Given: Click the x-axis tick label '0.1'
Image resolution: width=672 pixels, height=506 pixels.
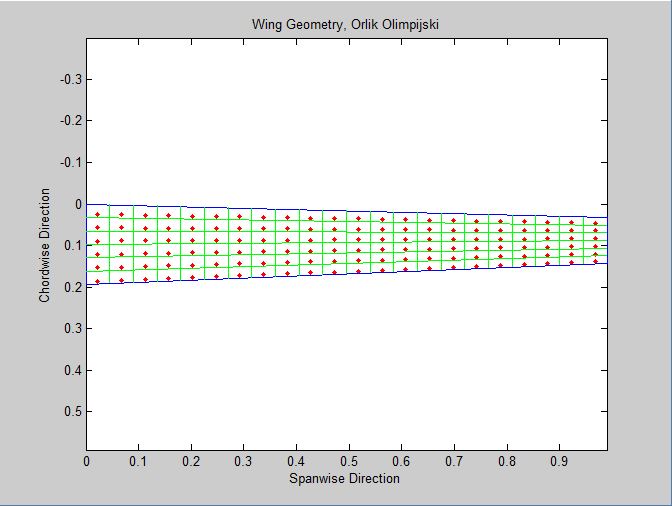Looking at the screenshot, I should 138,461.
